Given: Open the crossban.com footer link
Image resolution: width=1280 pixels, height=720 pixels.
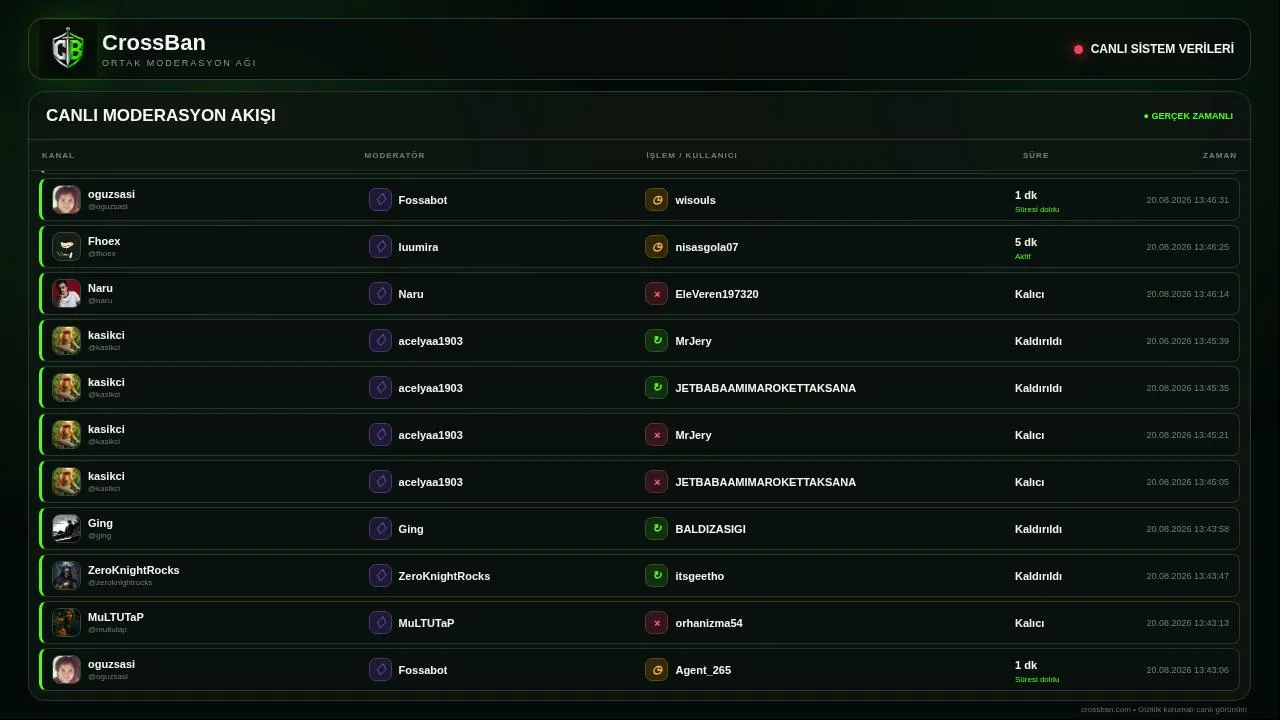Looking at the screenshot, I should coord(1105,709).
